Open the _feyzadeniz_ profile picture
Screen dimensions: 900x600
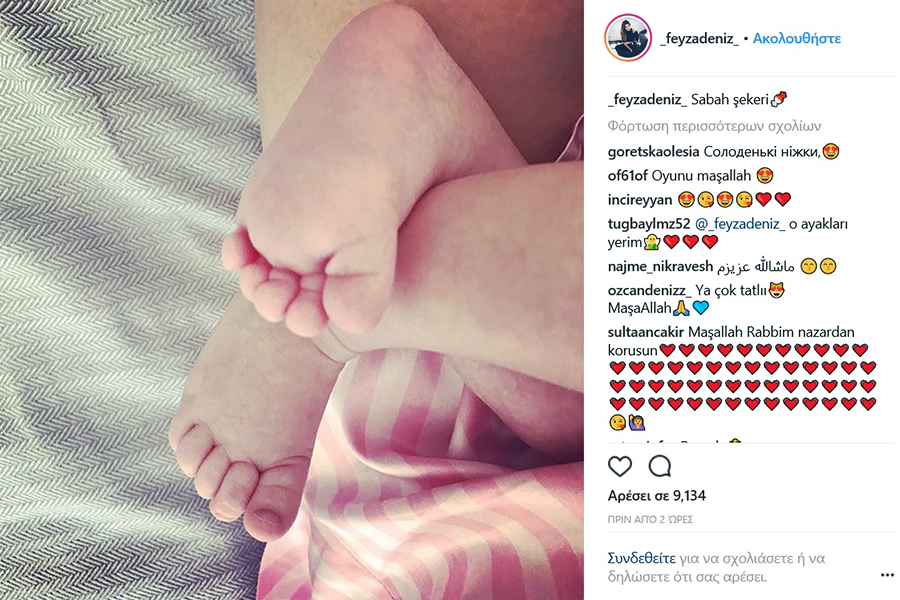(x=628, y=38)
